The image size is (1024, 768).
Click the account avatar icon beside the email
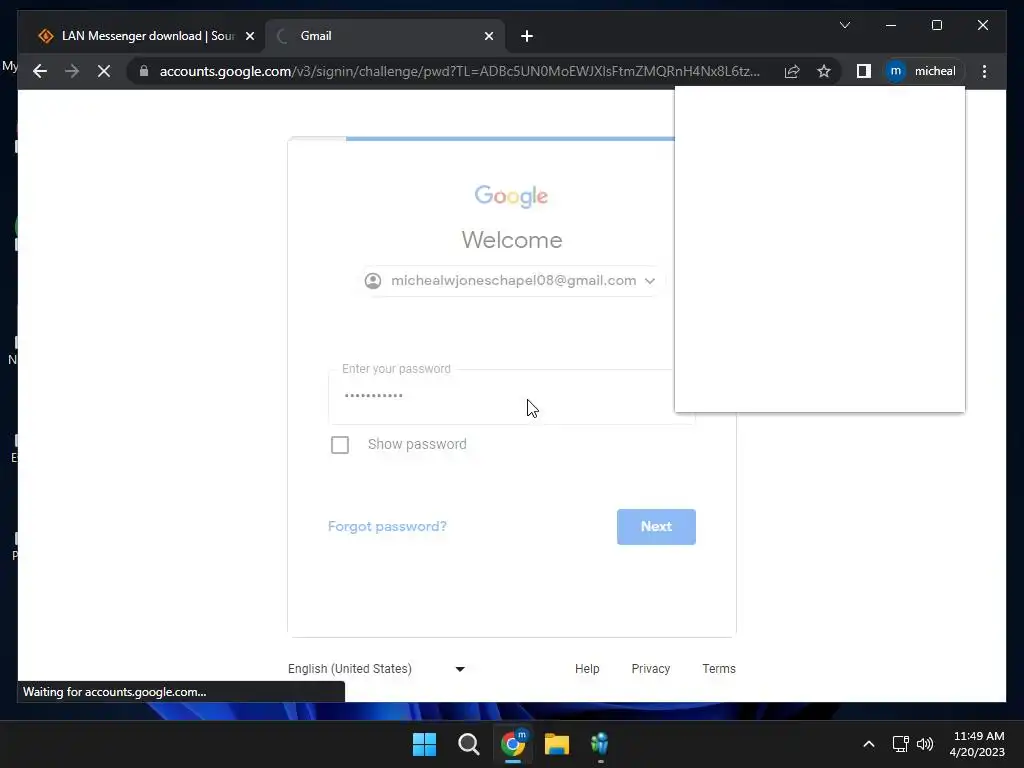pyautogui.click(x=373, y=281)
